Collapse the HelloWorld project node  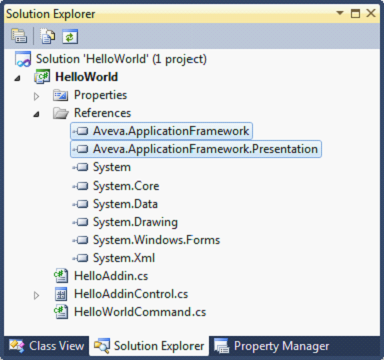click(18, 78)
